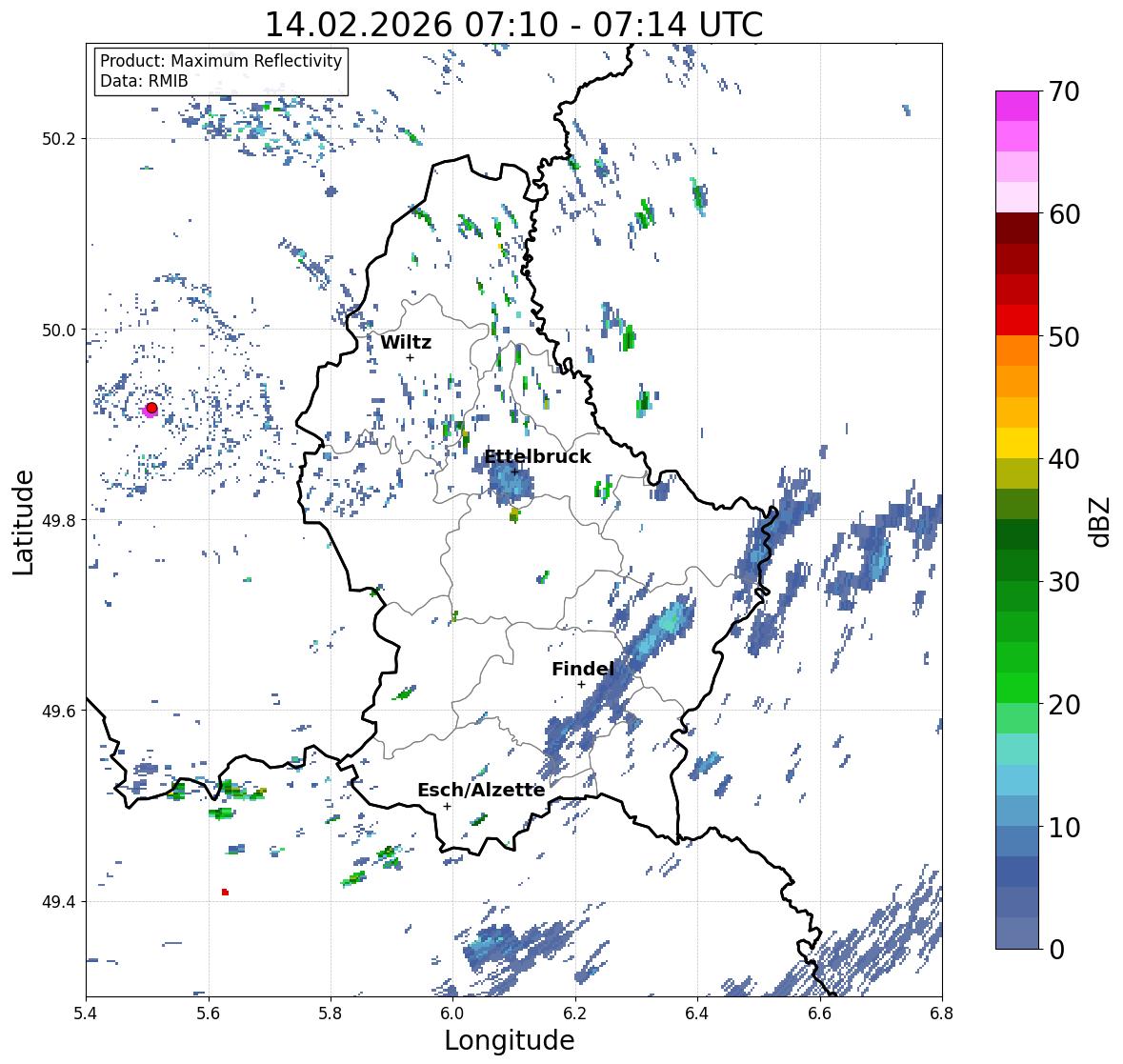Click the 40 tick on the colorbar
Screen dimensions: 1123x1064
pos(1064,459)
